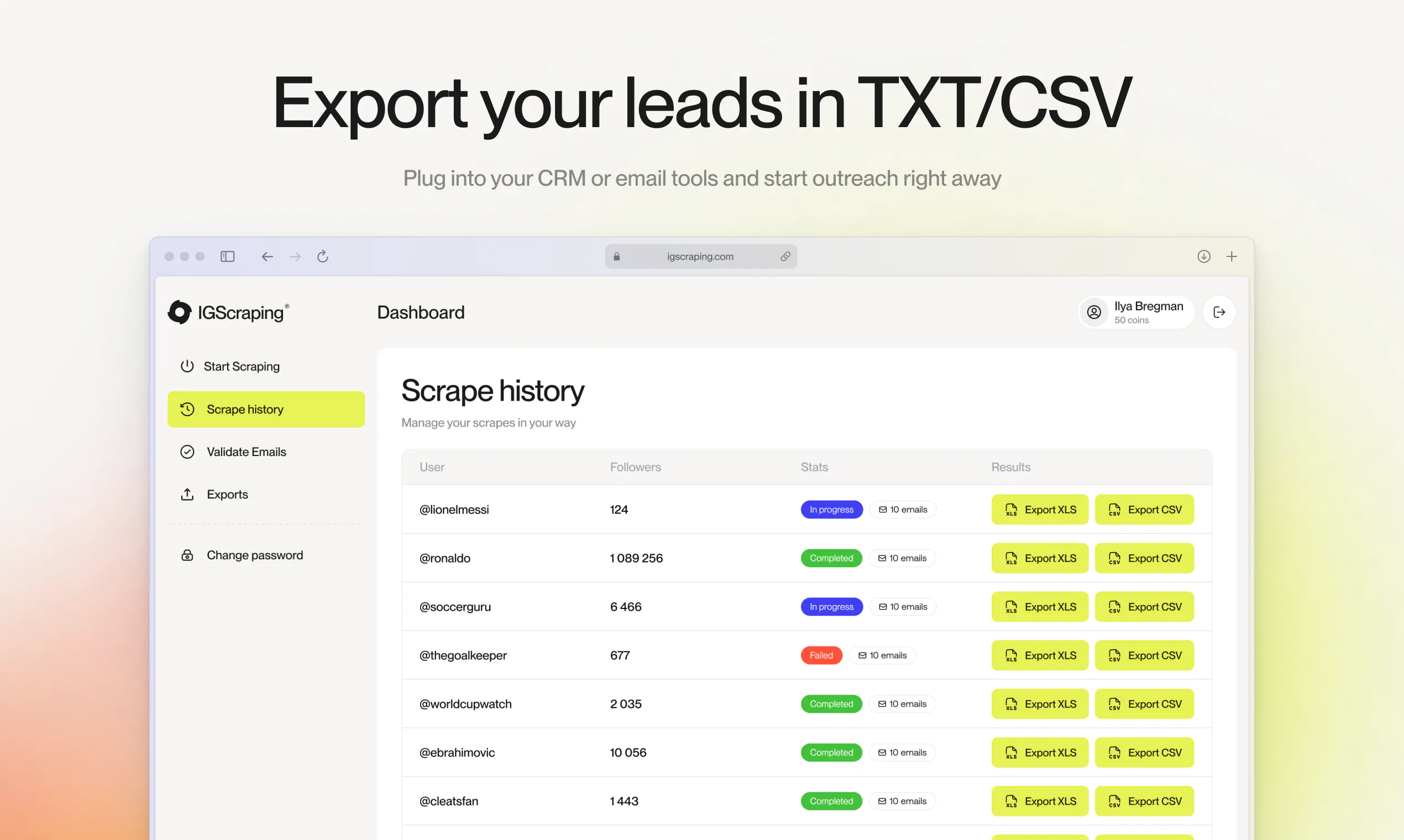Click the IGScraping logo

[x=229, y=312]
